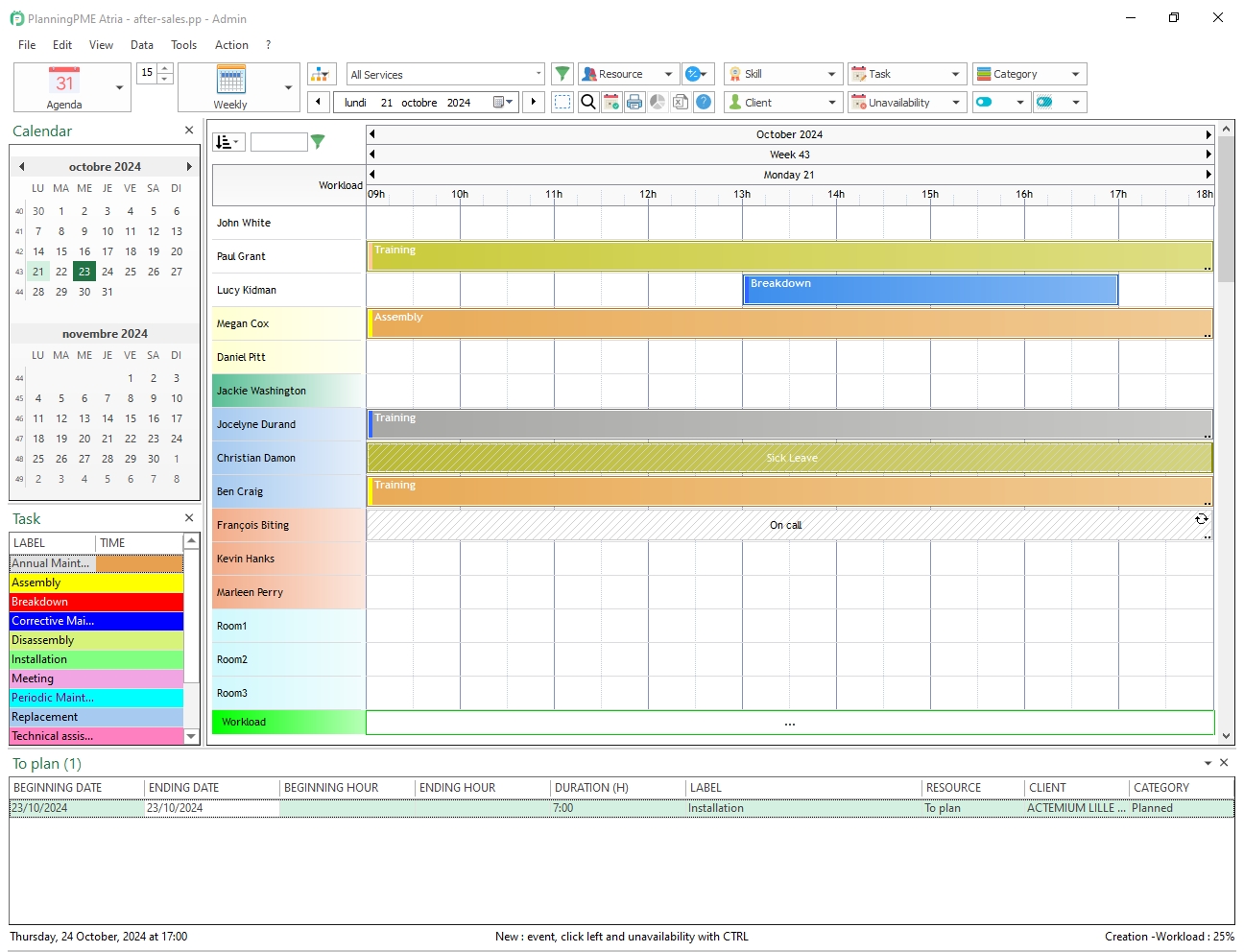This screenshot has width=1244, height=952.
Task: Click the refresh icon on the On call bar
Action: [1201, 519]
